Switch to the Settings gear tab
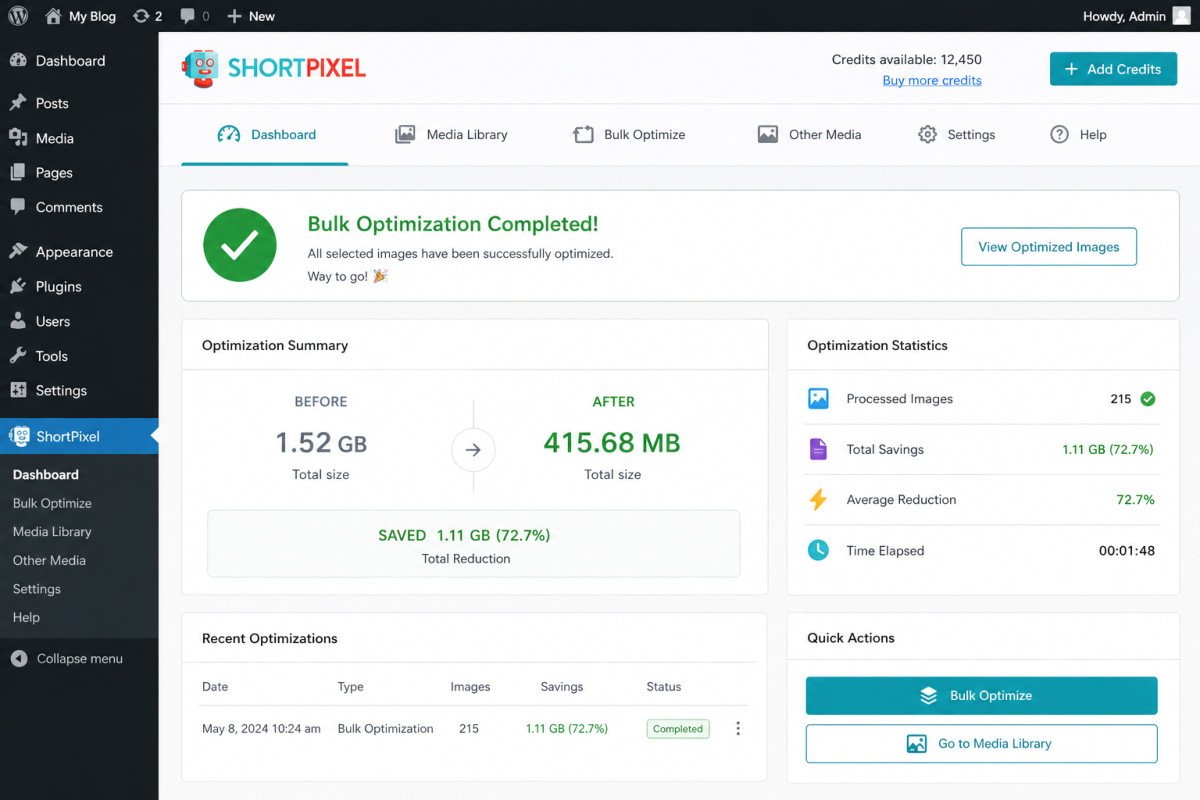 coord(957,134)
